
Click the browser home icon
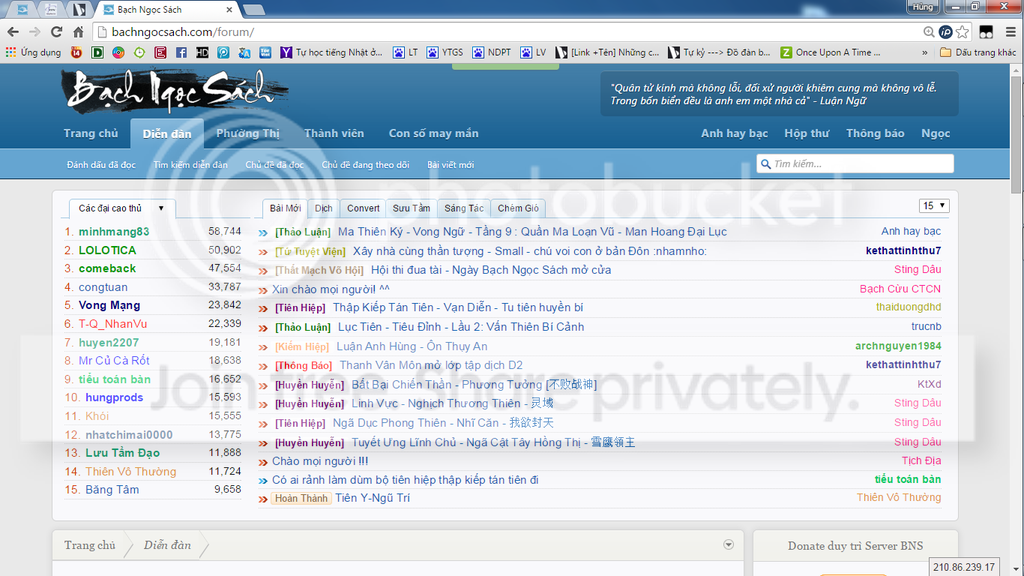pyautogui.click(x=78, y=32)
